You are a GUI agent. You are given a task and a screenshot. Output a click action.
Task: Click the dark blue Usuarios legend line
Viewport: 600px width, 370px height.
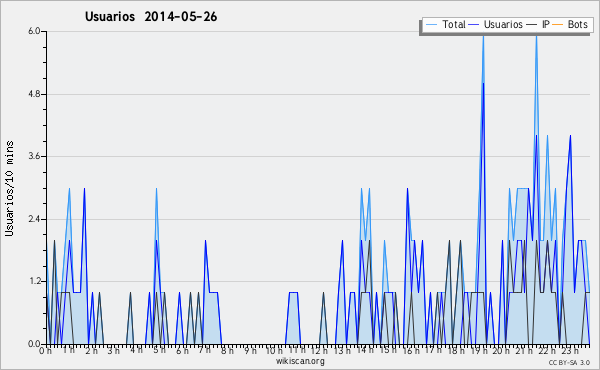click(474, 25)
